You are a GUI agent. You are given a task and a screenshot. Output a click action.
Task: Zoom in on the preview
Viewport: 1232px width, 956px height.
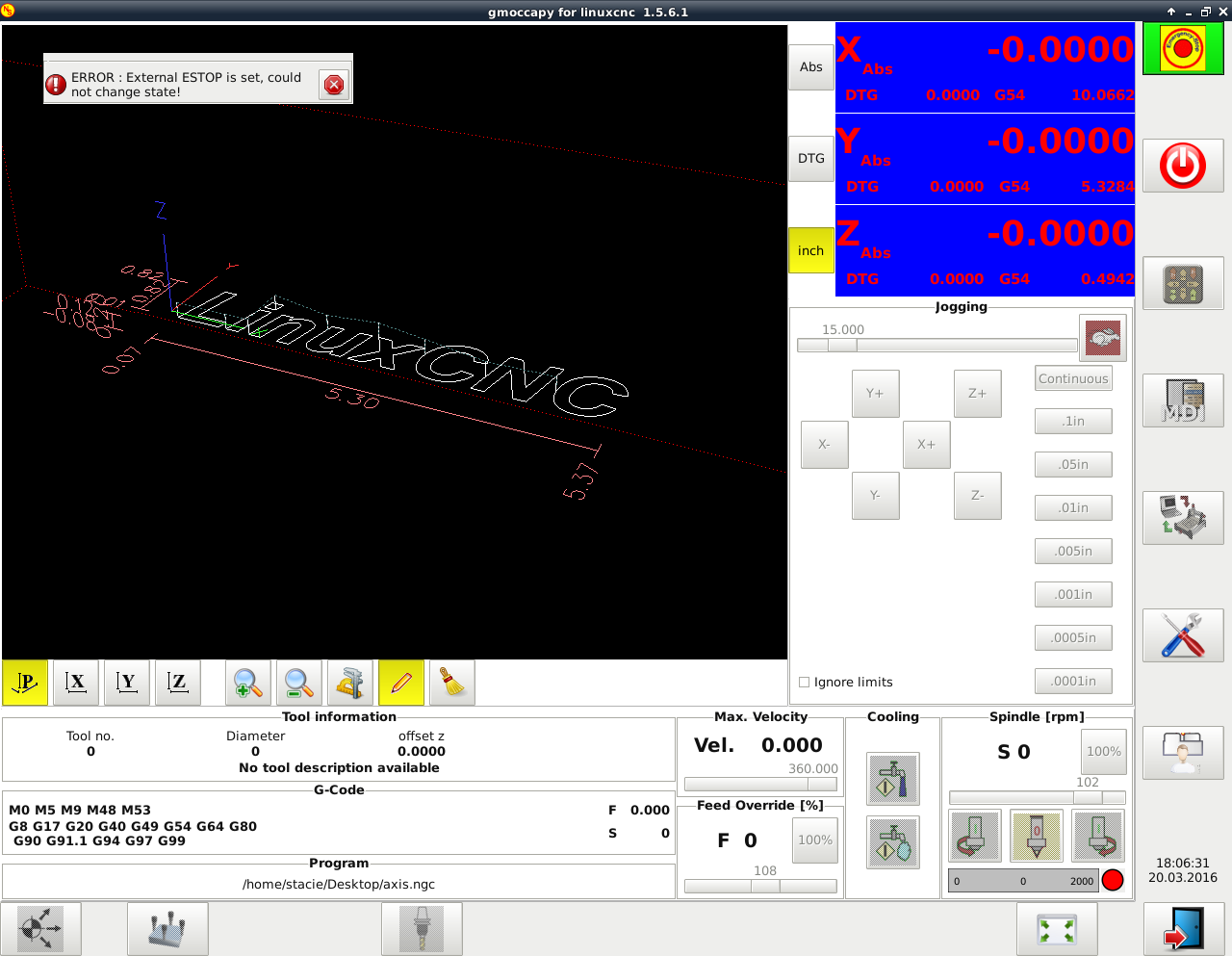(x=248, y=683)
